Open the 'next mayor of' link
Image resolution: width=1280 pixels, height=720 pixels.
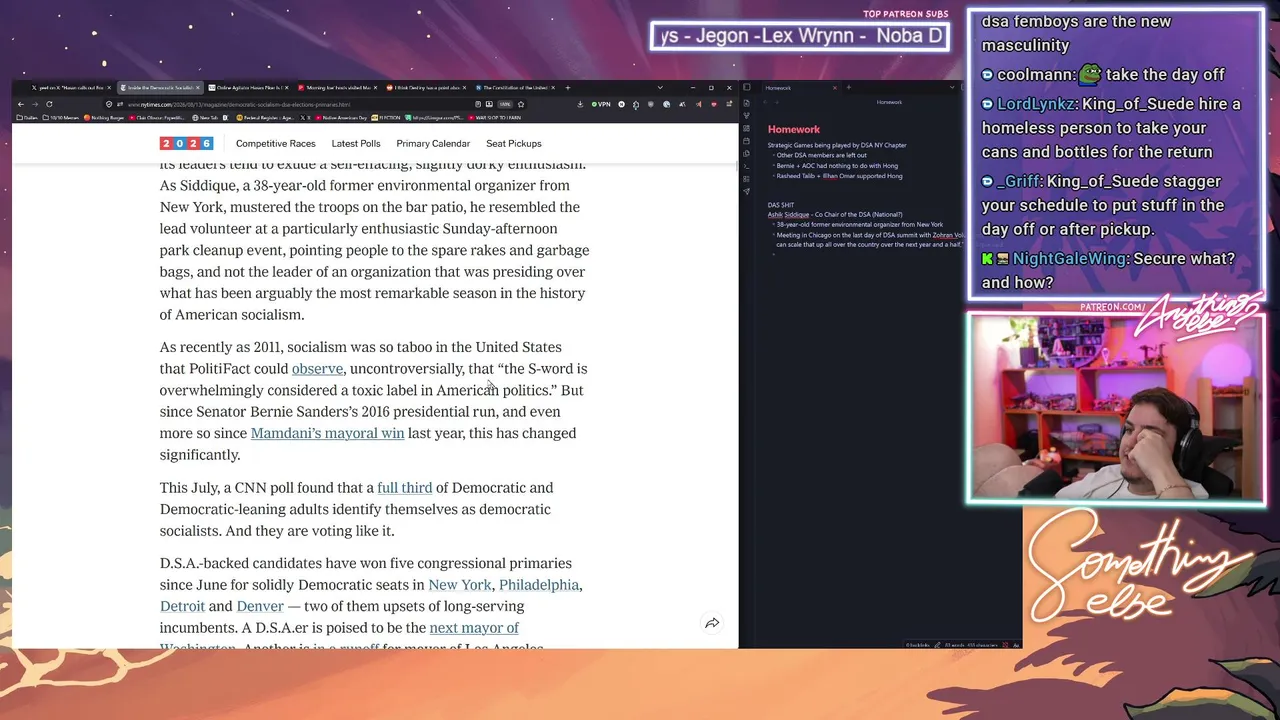coord(474,628)
